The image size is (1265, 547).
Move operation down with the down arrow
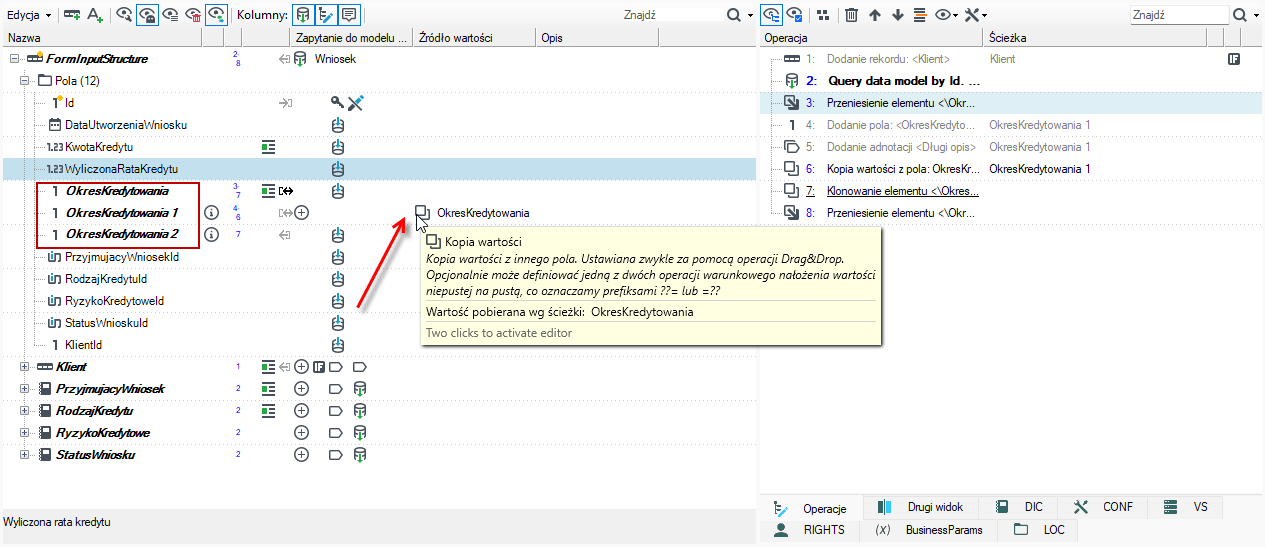coord(897,15)
